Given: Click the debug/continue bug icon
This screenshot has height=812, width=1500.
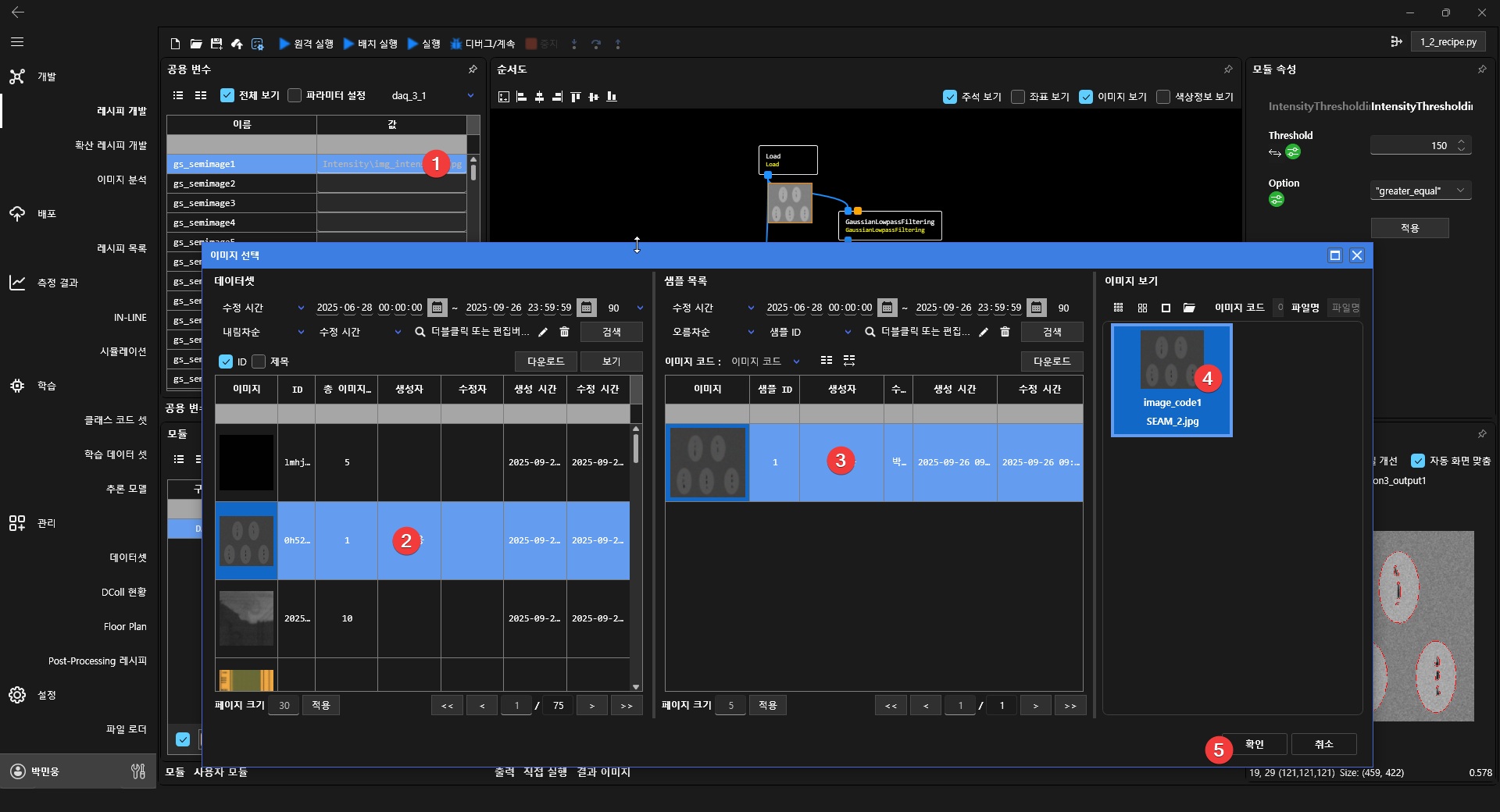Looking at the screenshot, I should [x=456, y=44].
